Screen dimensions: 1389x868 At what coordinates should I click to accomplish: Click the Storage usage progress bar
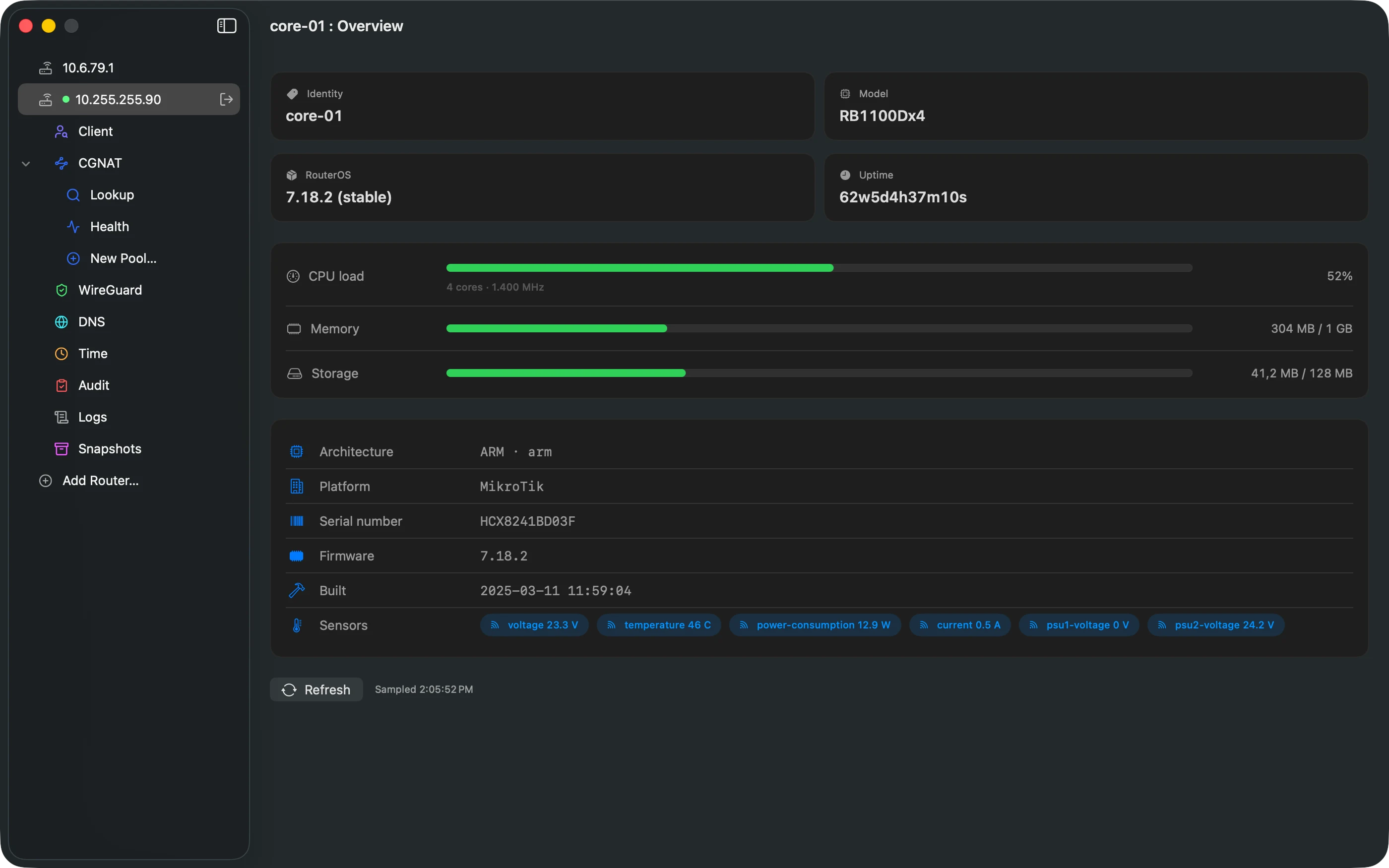point(819,373)
